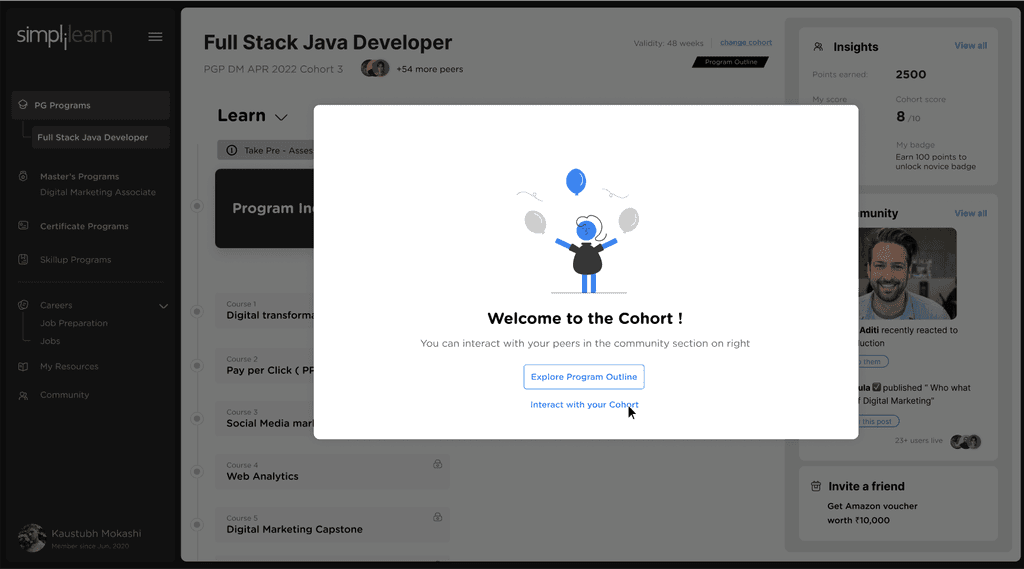
Task: Click the cohort peers avatar cluster
Action: pos(375,68)
